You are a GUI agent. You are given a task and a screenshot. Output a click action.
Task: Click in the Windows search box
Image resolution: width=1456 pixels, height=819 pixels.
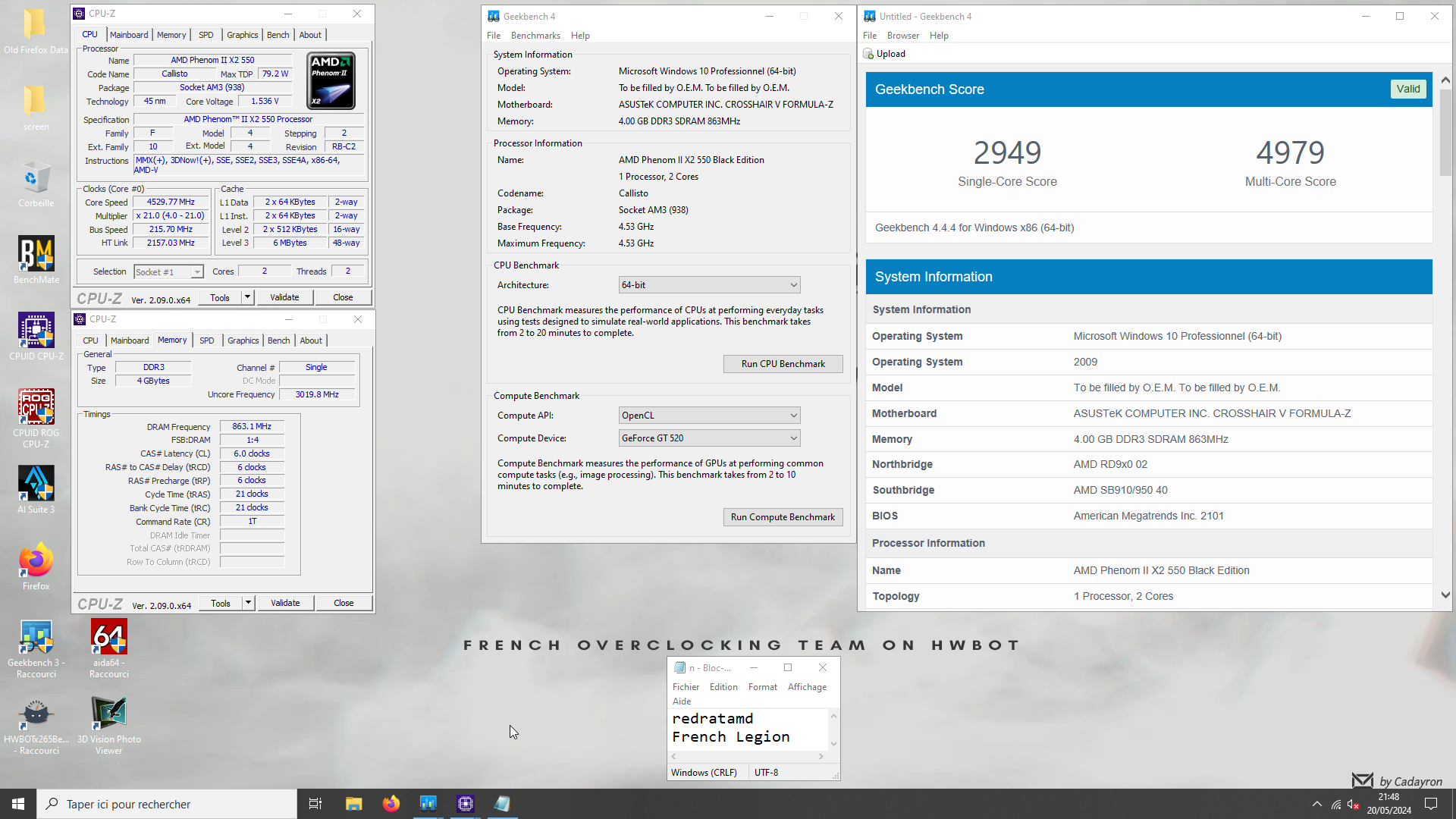coord(167,804)
